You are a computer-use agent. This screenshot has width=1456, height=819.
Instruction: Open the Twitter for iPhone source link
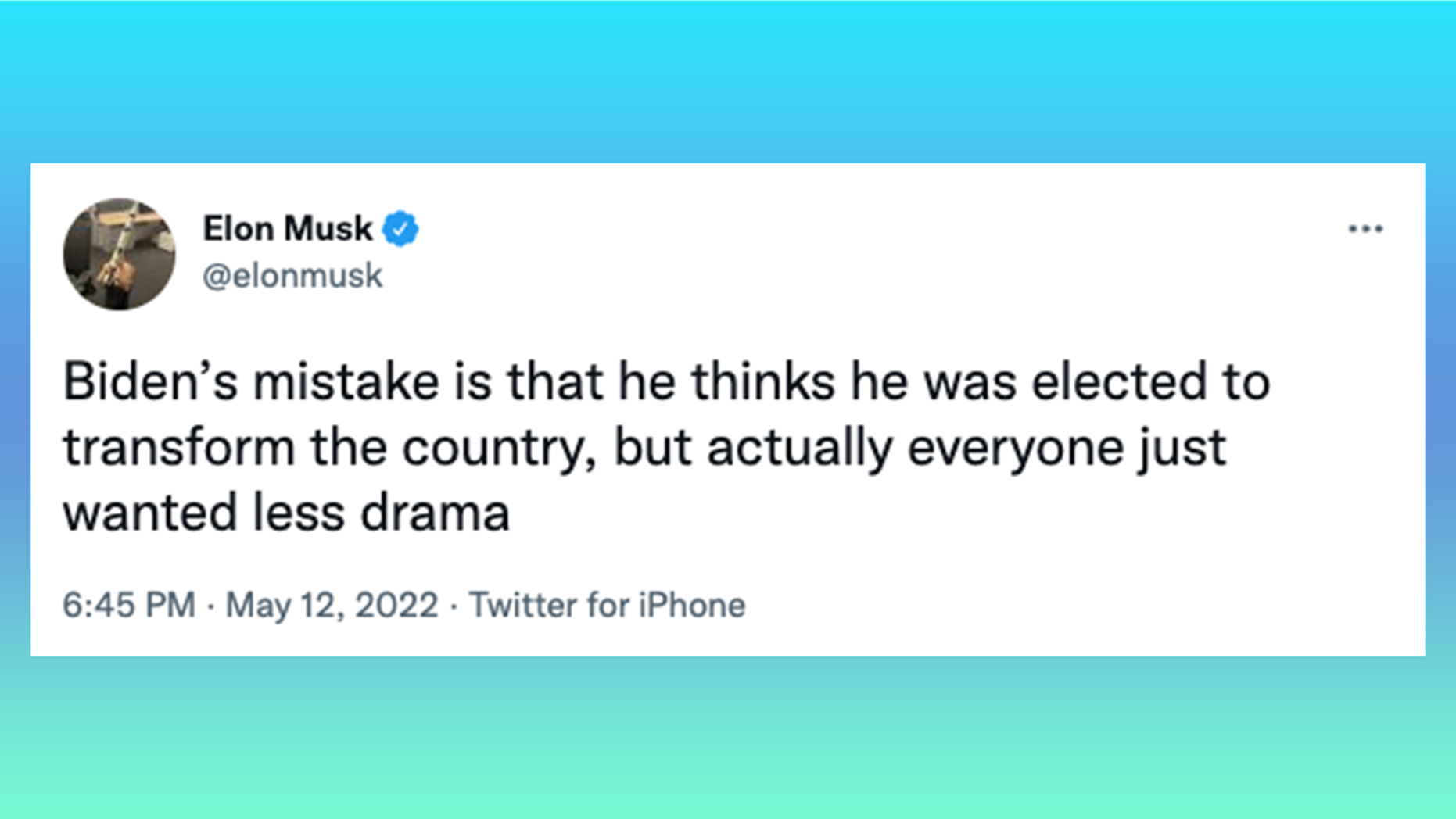607,605
